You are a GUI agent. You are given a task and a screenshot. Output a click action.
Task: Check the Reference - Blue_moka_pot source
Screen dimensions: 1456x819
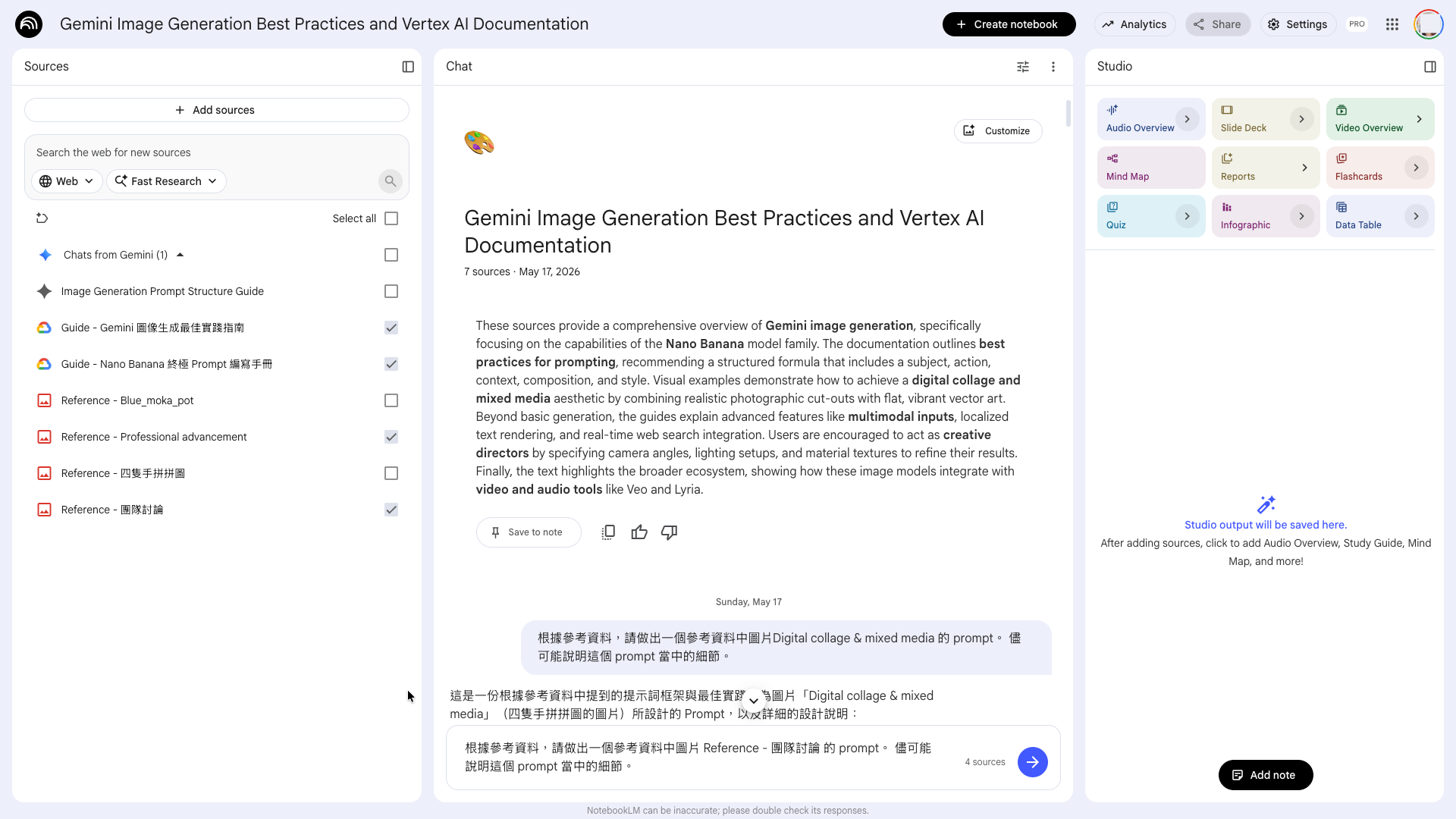click(x=391, y=400)
